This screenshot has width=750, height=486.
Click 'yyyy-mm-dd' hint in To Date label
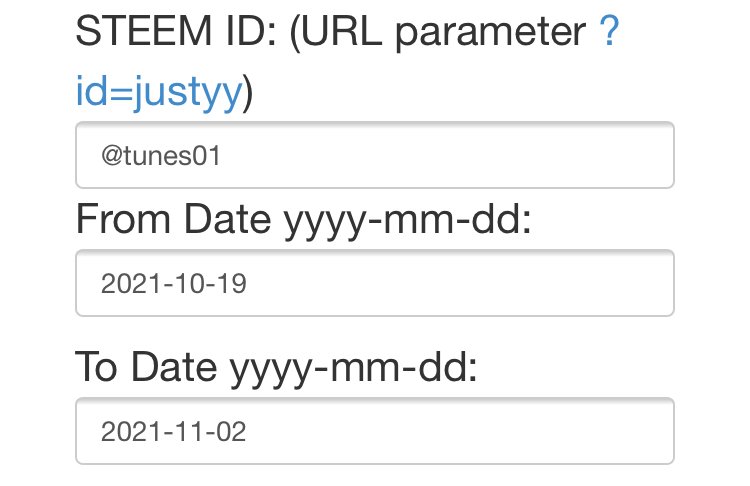click(x=355, y=368)
